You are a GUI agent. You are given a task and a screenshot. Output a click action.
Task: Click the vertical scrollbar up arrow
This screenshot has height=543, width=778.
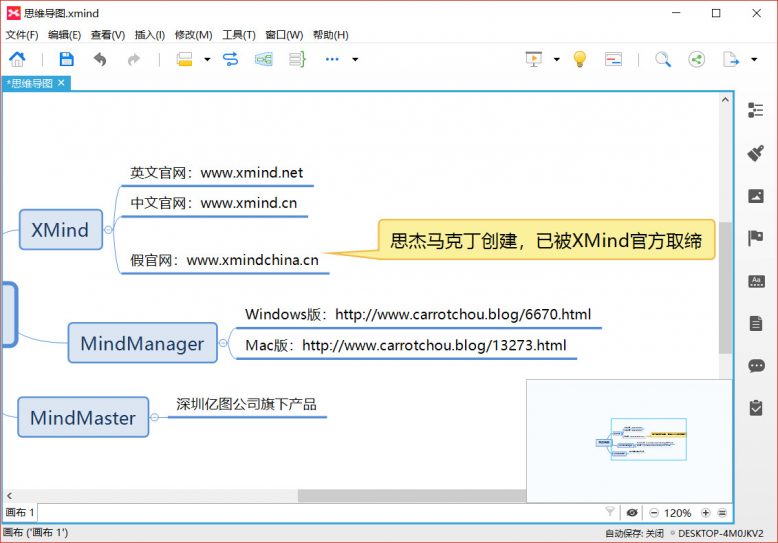(725, 100)
